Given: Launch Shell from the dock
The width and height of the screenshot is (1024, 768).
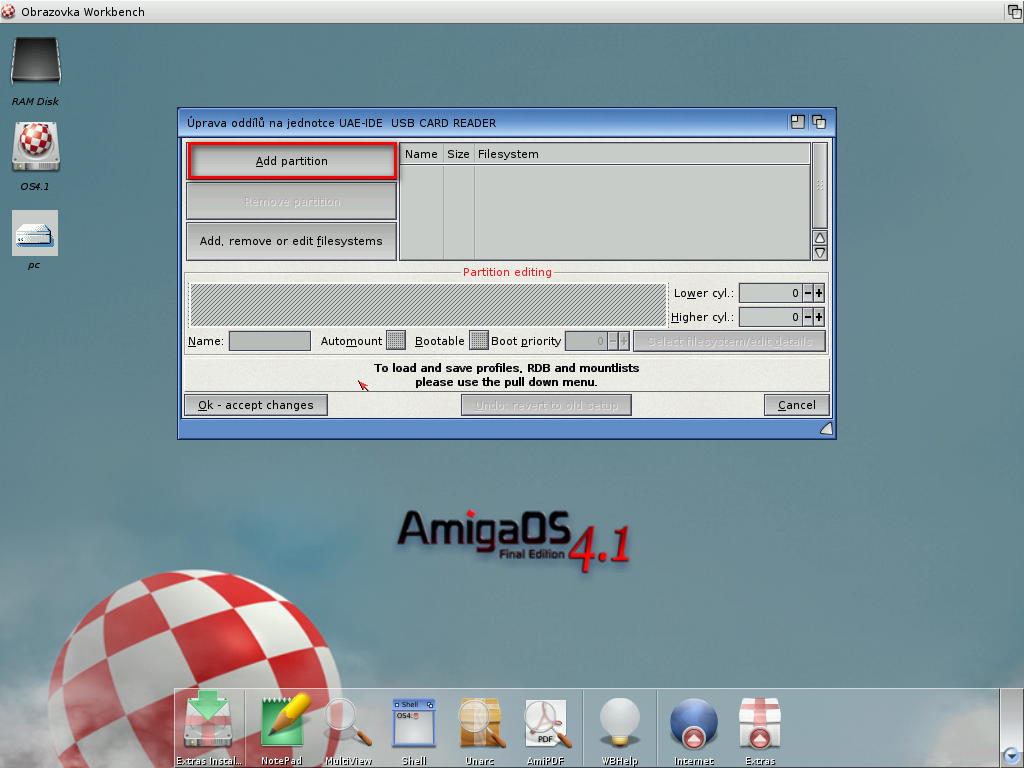Looking at the screenshot, I should point(414,722).
